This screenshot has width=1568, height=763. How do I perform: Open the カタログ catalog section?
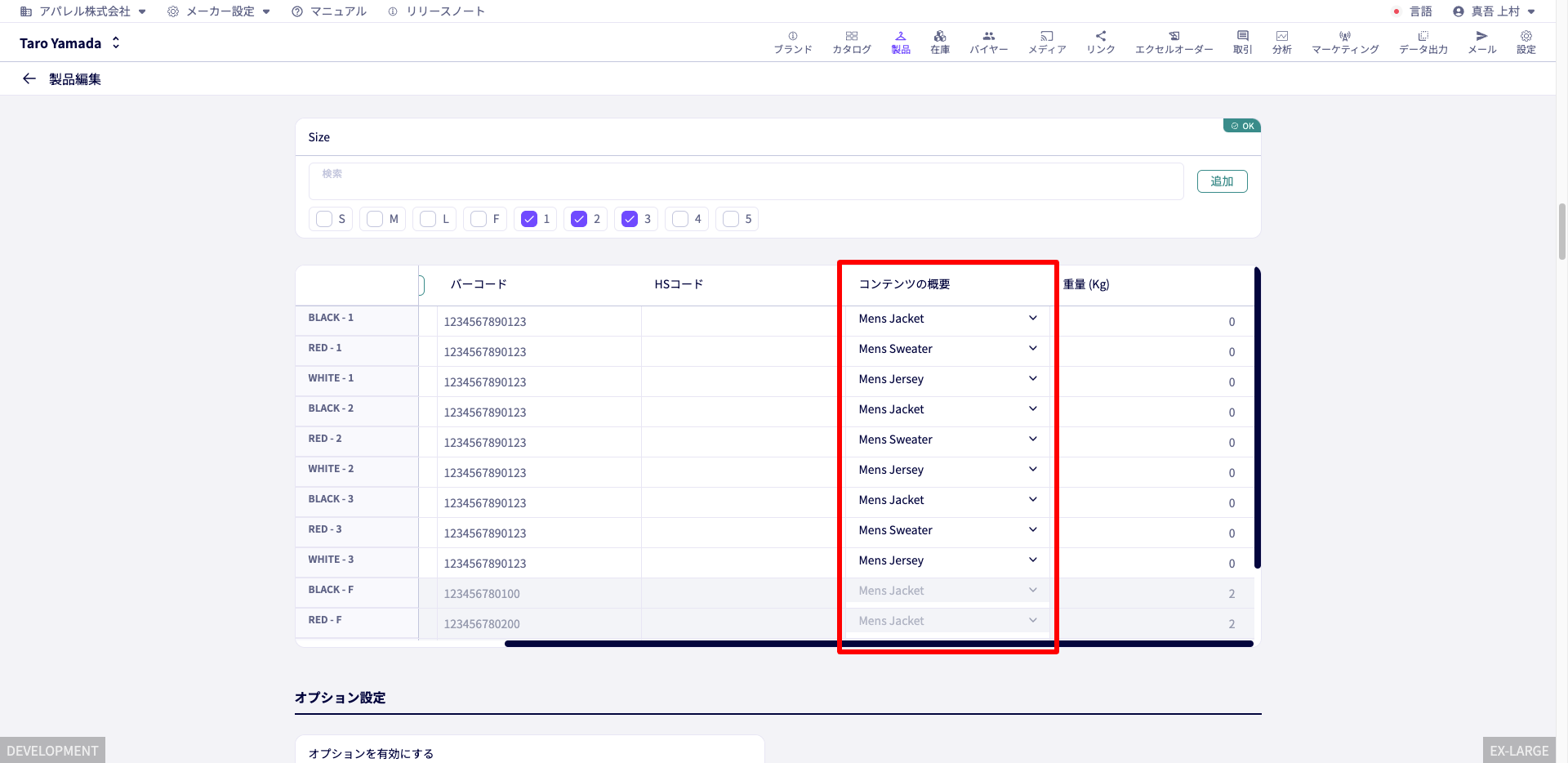pyautogui.click(x=851, y=42)
